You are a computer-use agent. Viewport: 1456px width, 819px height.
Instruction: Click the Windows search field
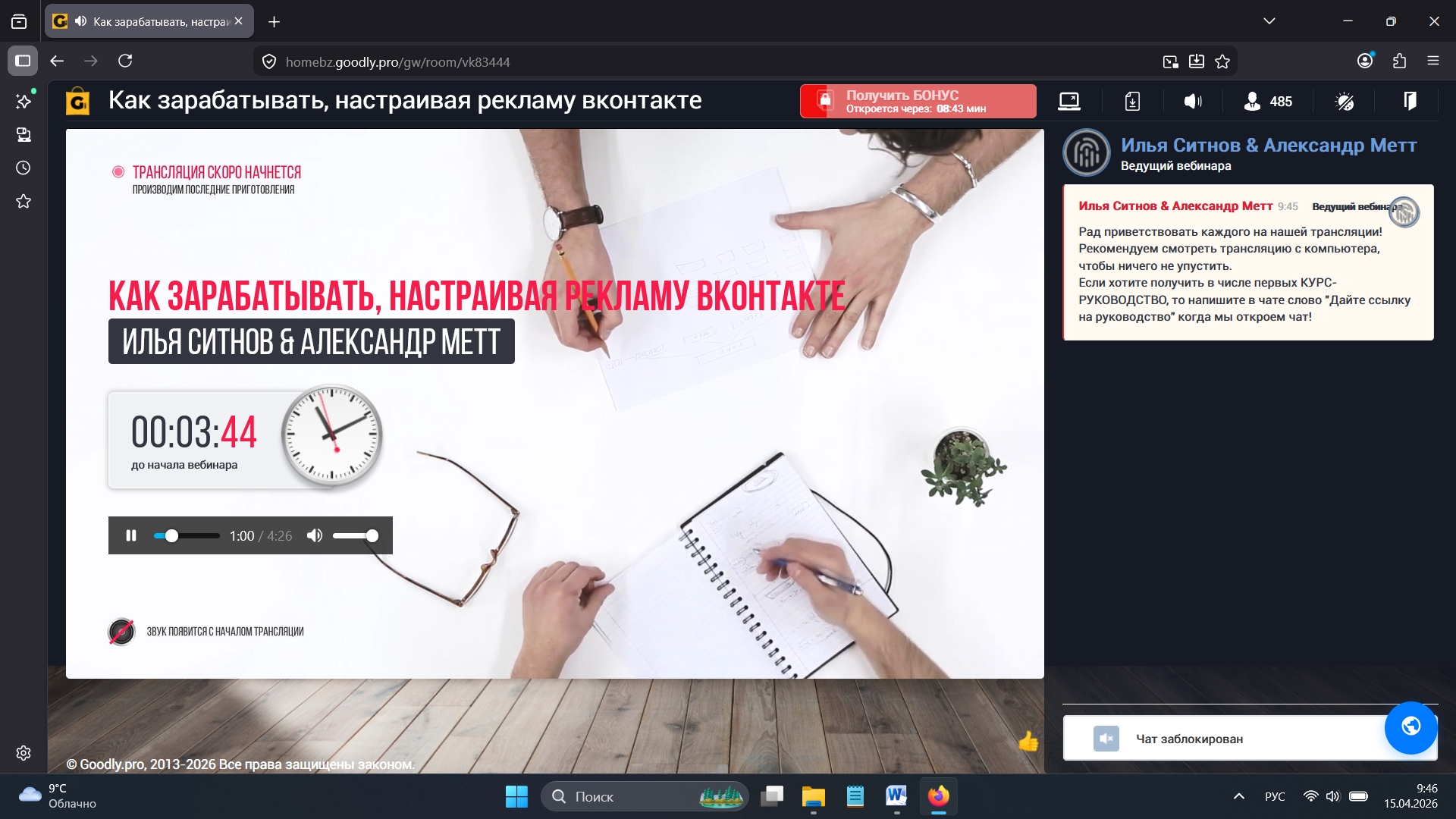645,796
